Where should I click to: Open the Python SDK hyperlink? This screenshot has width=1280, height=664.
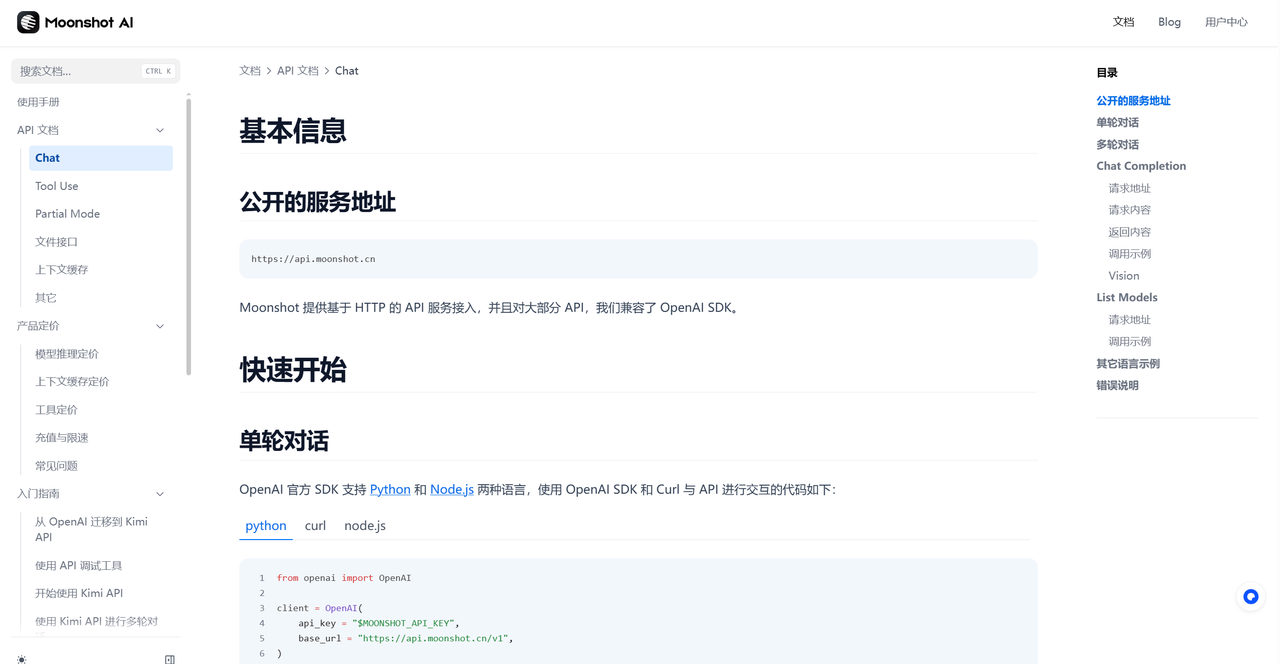click(390, 489)
